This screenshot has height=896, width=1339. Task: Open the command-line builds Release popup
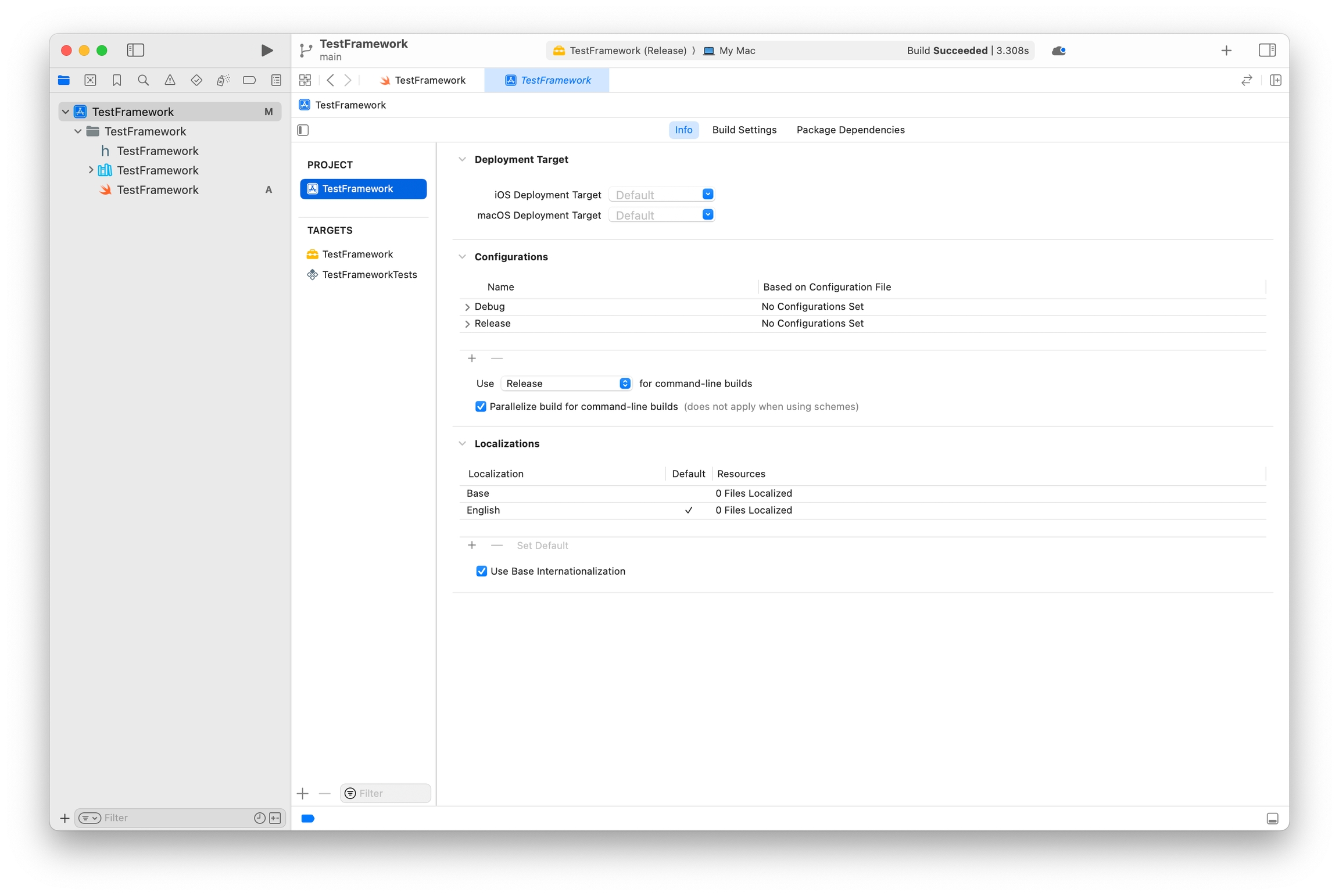pyautogui.click(x=565, y=384)
